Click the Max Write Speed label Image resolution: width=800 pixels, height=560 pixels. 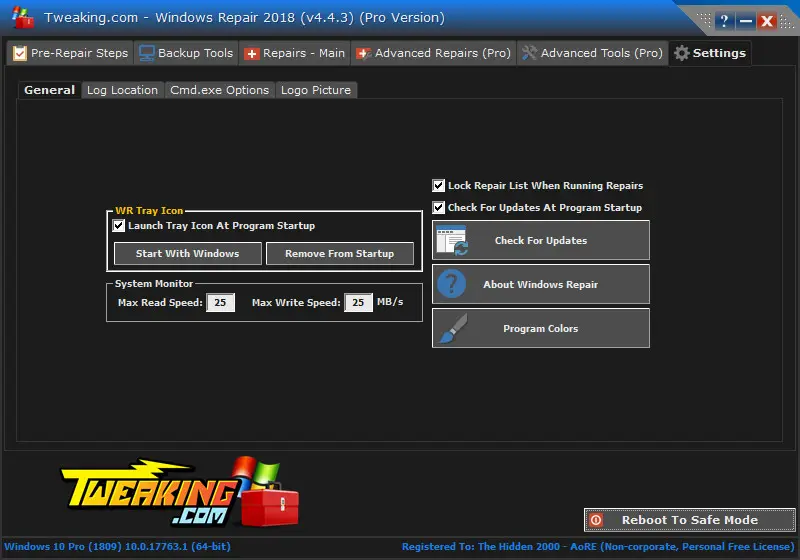296,302
